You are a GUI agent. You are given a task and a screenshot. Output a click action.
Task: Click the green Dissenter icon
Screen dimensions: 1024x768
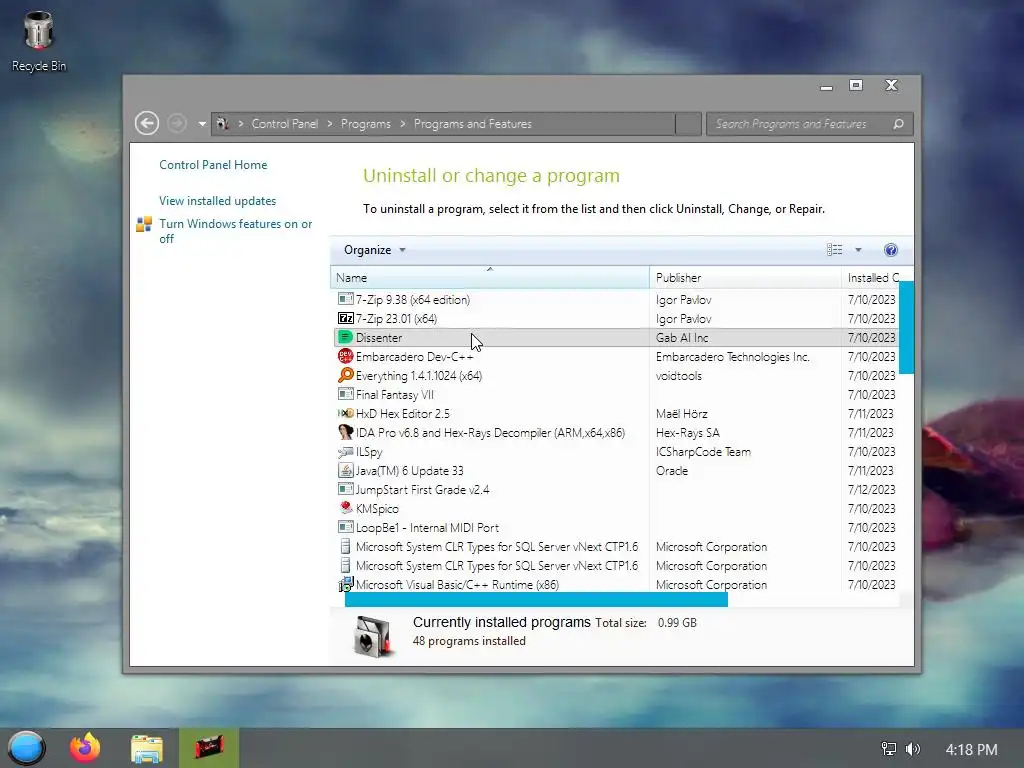coord(345,337)
